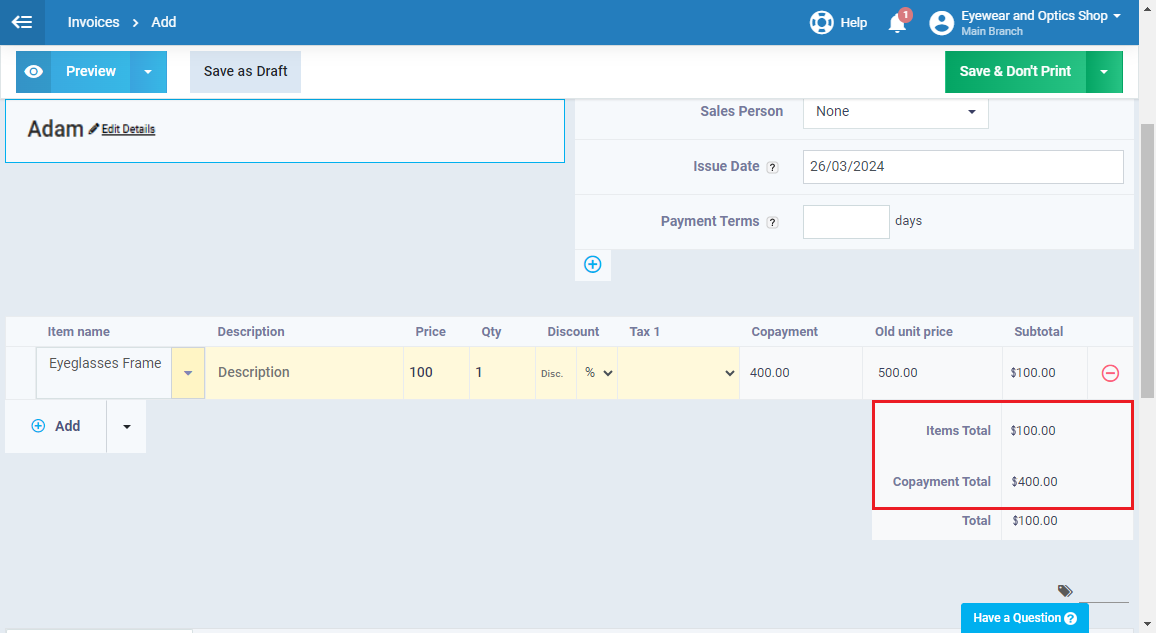Click the pencil icon next to Adam

click(x=94, y=129)
